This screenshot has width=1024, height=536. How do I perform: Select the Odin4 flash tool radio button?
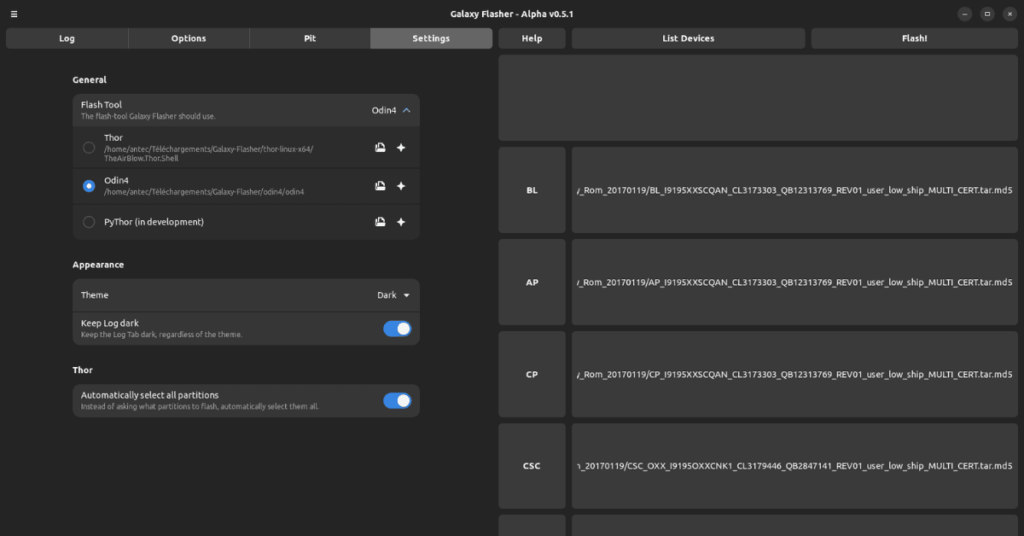[x=89, y=186]
